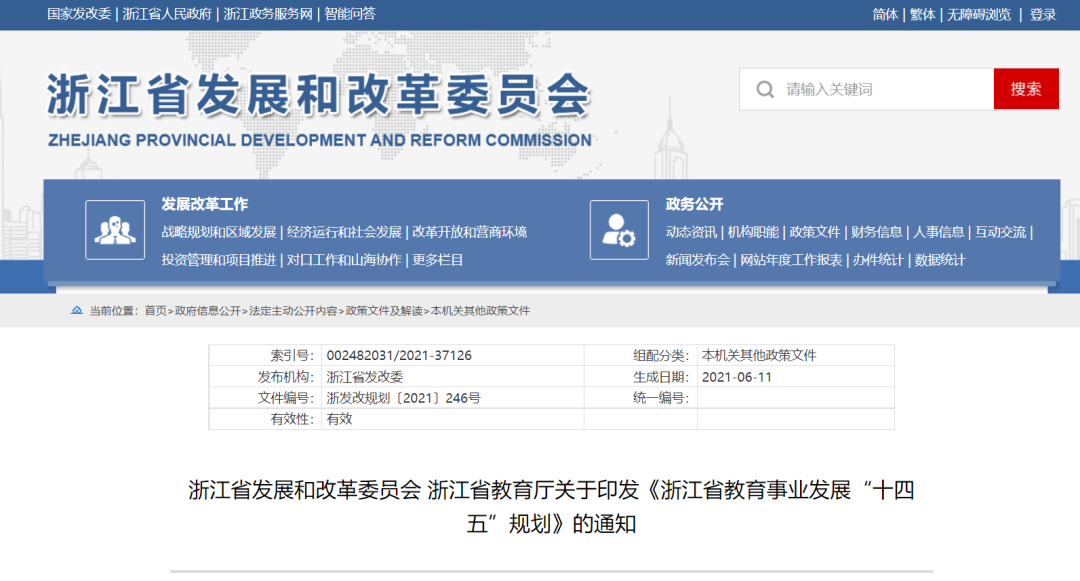Open 浙江省人民政府 link
This screenshot has width=1080, height=581.
[167, 14]
